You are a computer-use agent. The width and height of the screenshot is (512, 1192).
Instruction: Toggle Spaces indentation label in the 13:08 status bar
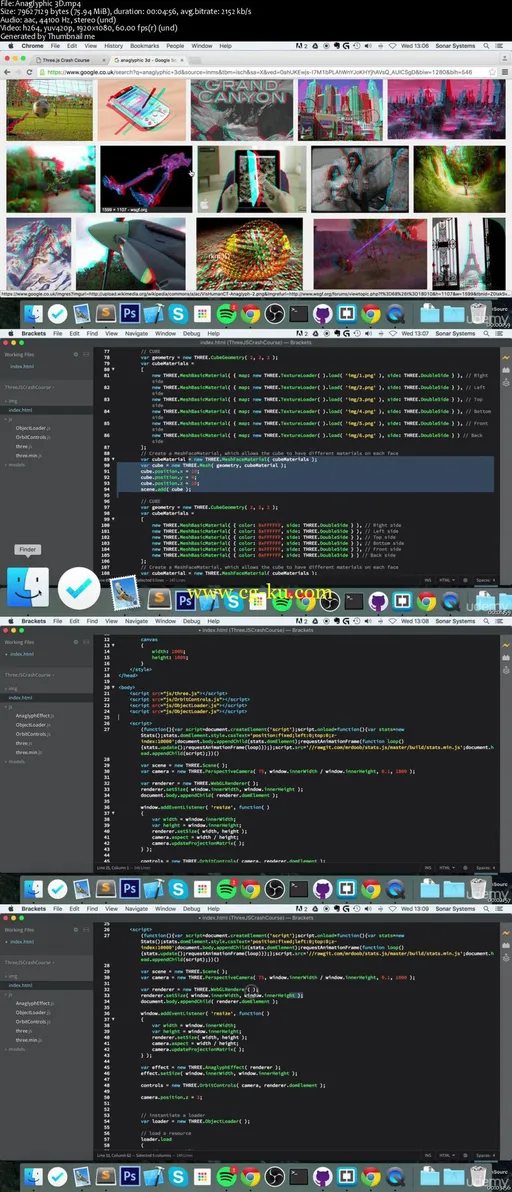point(485,867)
